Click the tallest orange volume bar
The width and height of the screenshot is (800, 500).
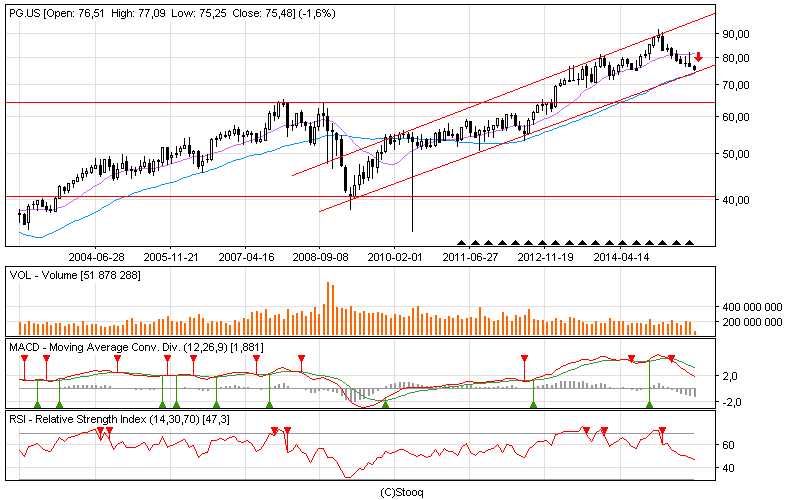click(328, 308)
